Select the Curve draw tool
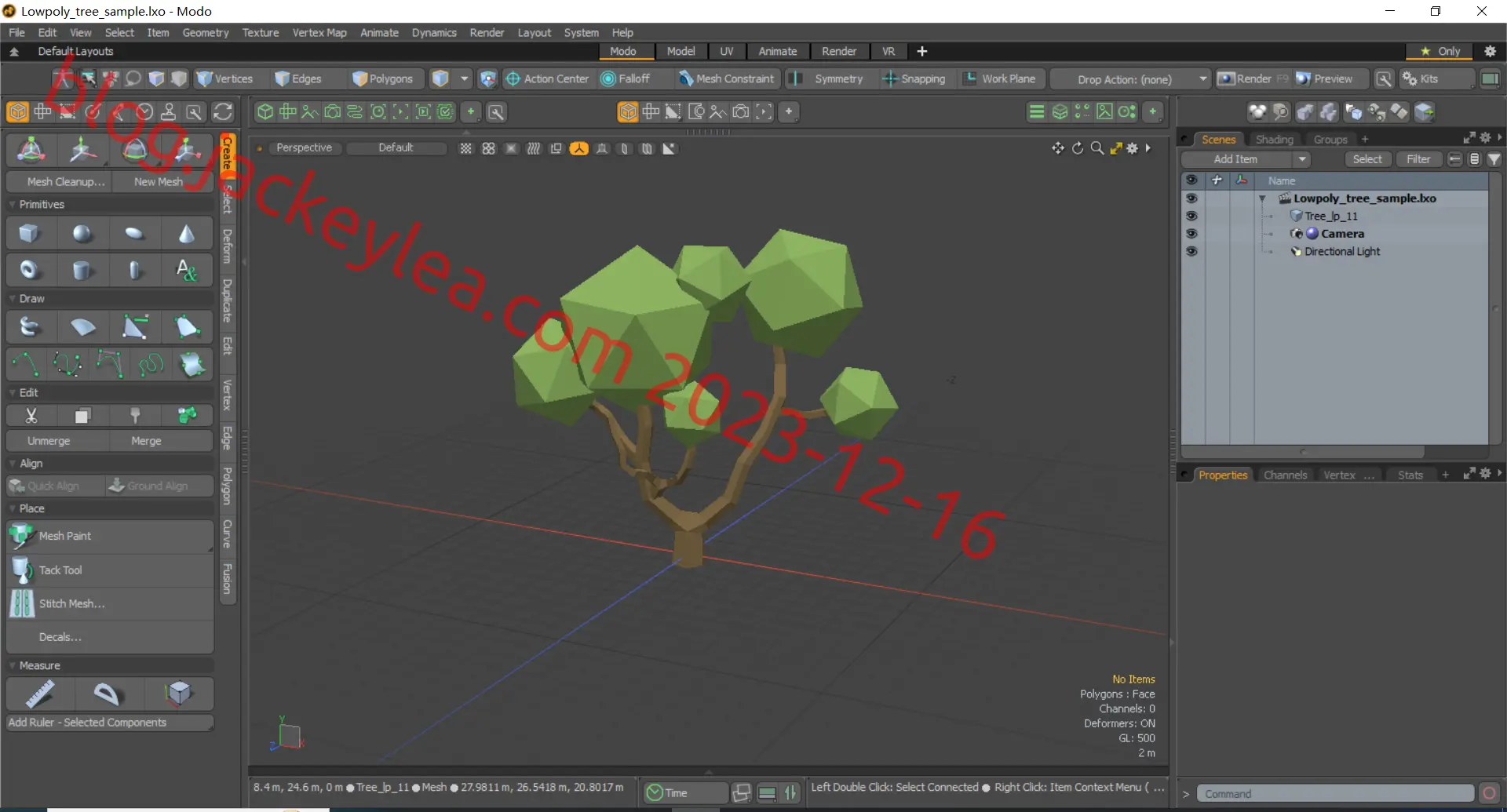This screenshot has height=812, width=1507. click(26, 364)
